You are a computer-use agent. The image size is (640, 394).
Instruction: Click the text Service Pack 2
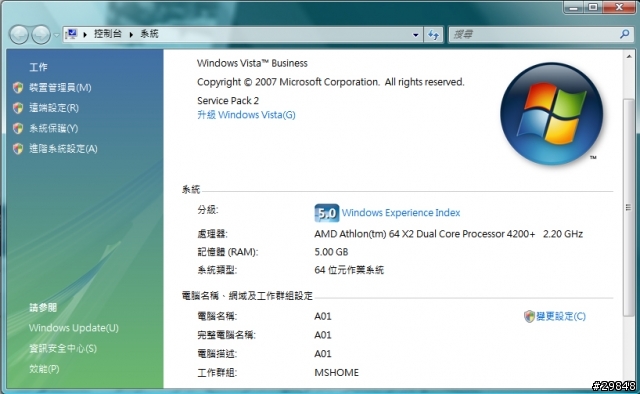(228, 100)
